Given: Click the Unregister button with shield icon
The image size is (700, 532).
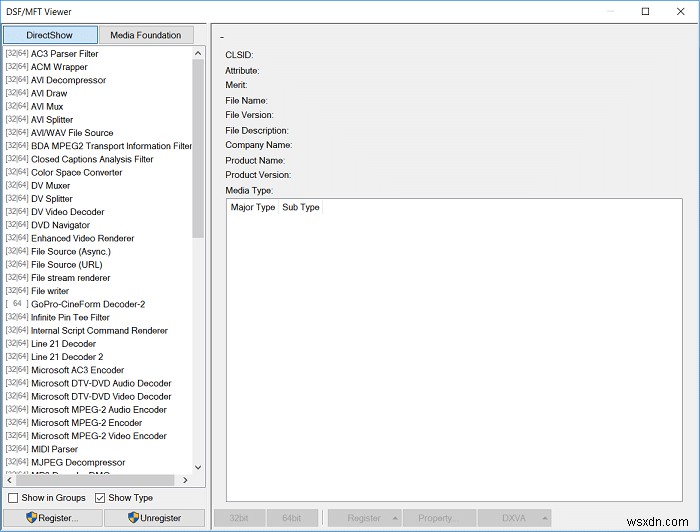Looking at the screenshot, I should [154, 518].
